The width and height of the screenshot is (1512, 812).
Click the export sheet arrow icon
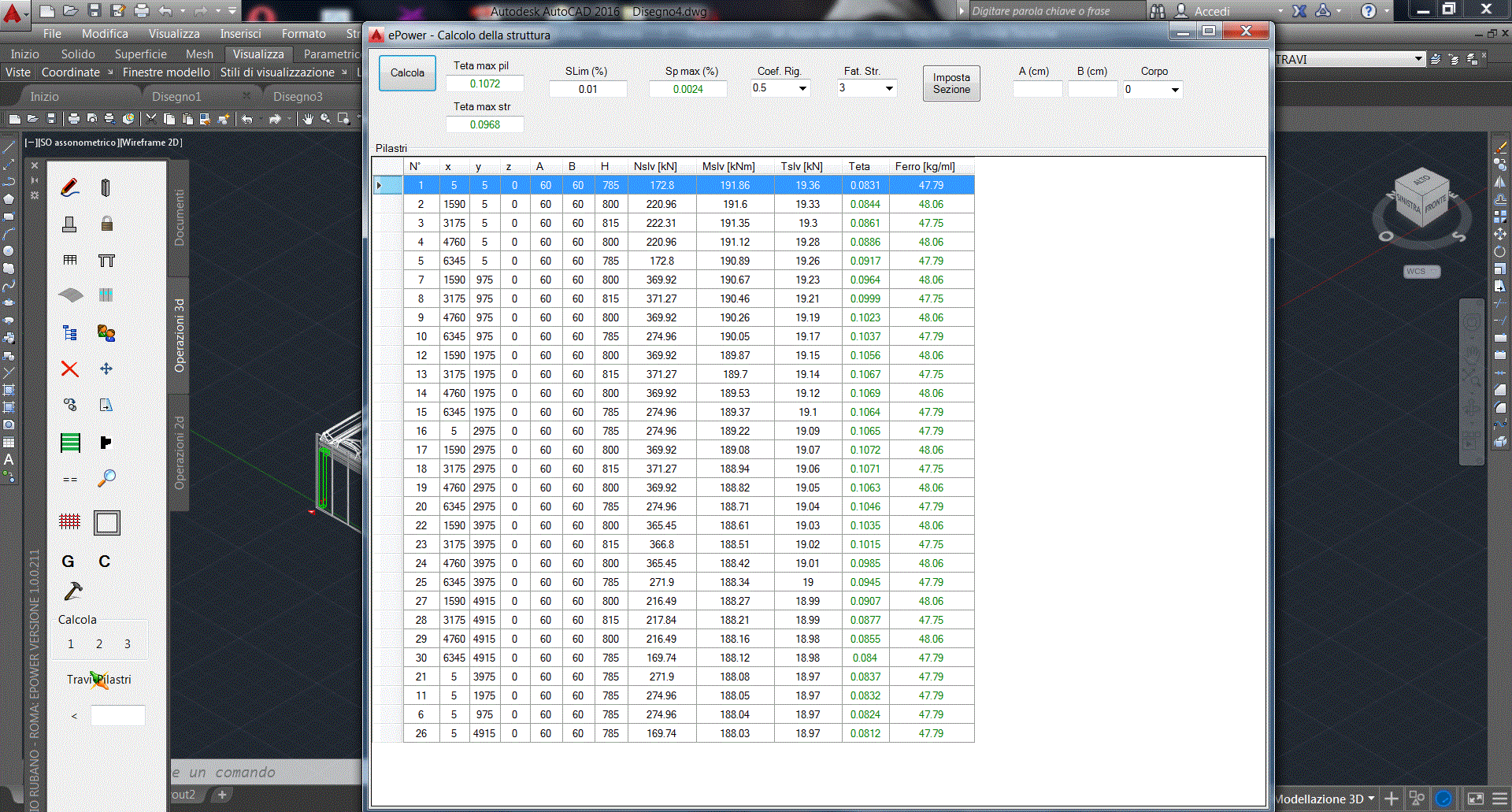pyautogui.click(x=106, y=405)
